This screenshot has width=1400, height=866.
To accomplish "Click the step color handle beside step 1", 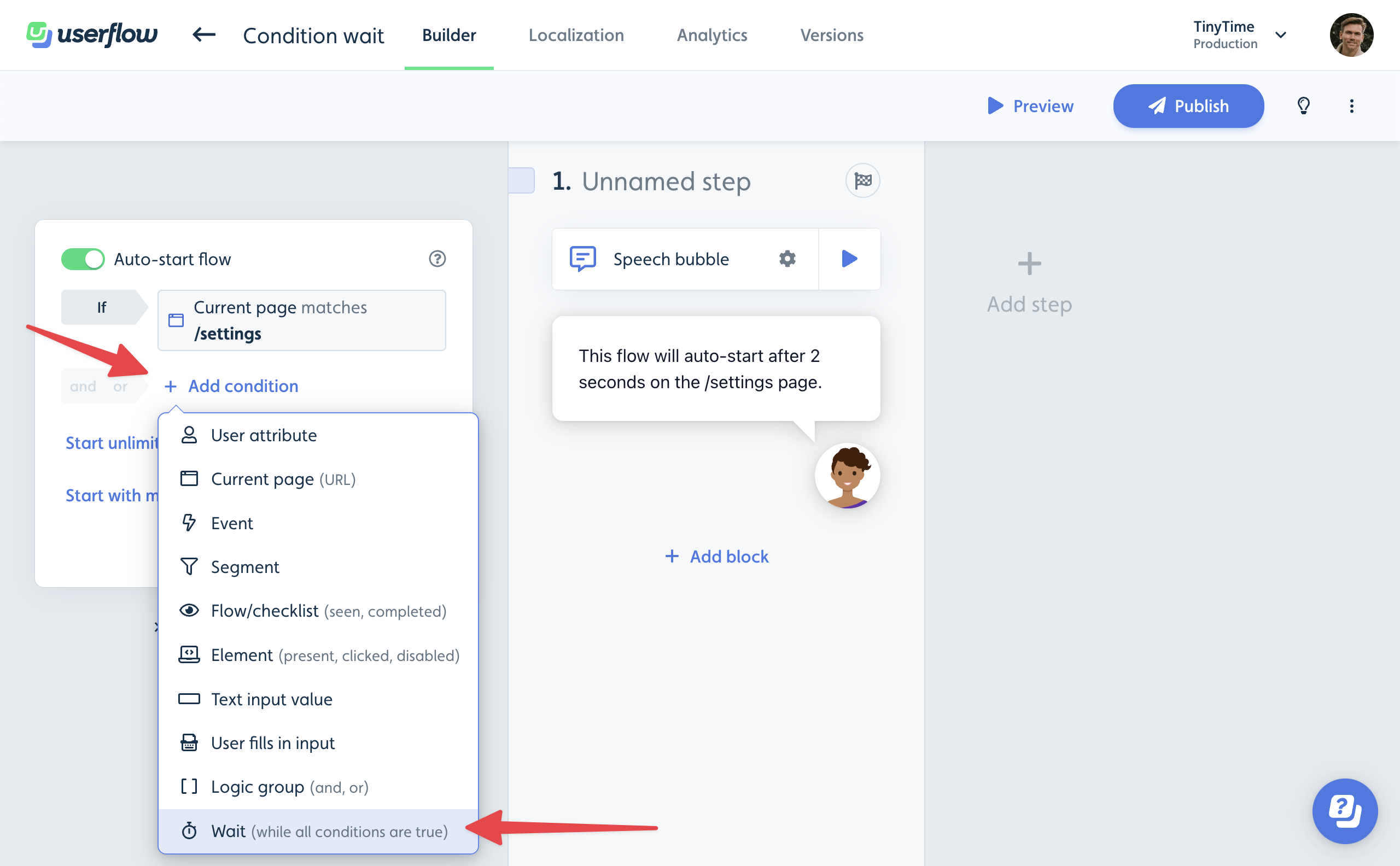I will pyautogui.click(x=521, y=180).
